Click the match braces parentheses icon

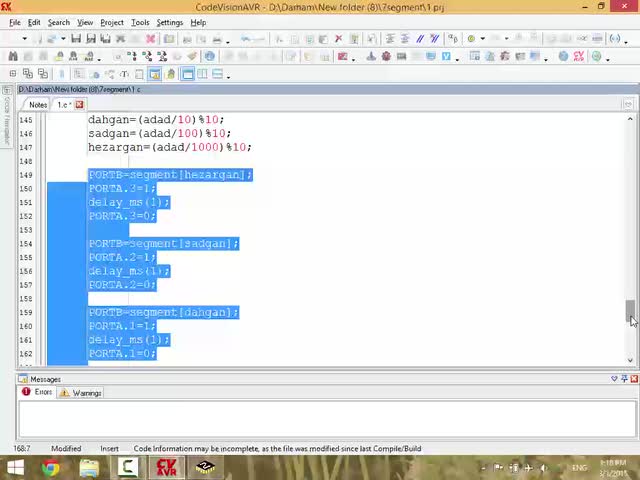point(615,39)
